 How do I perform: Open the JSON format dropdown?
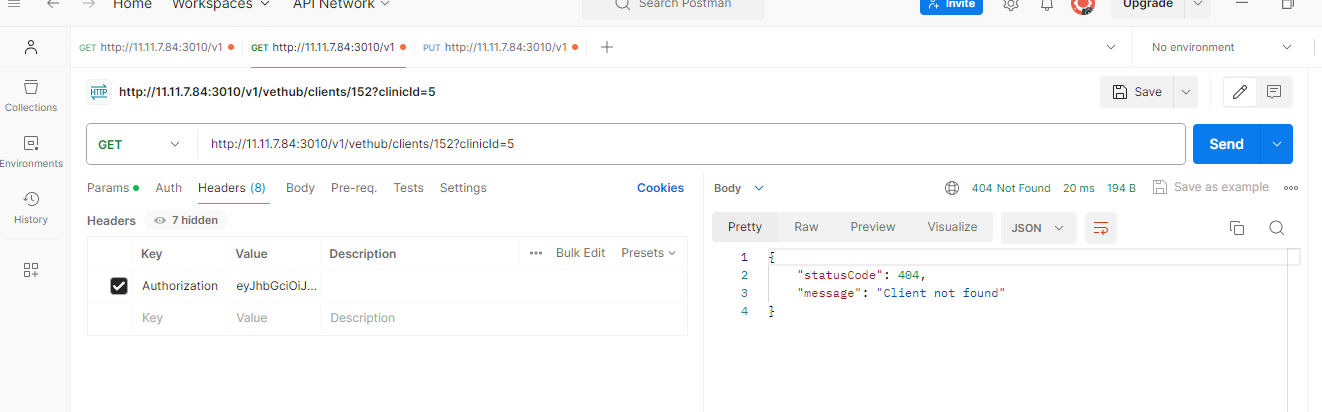(x=1039, y=228)
